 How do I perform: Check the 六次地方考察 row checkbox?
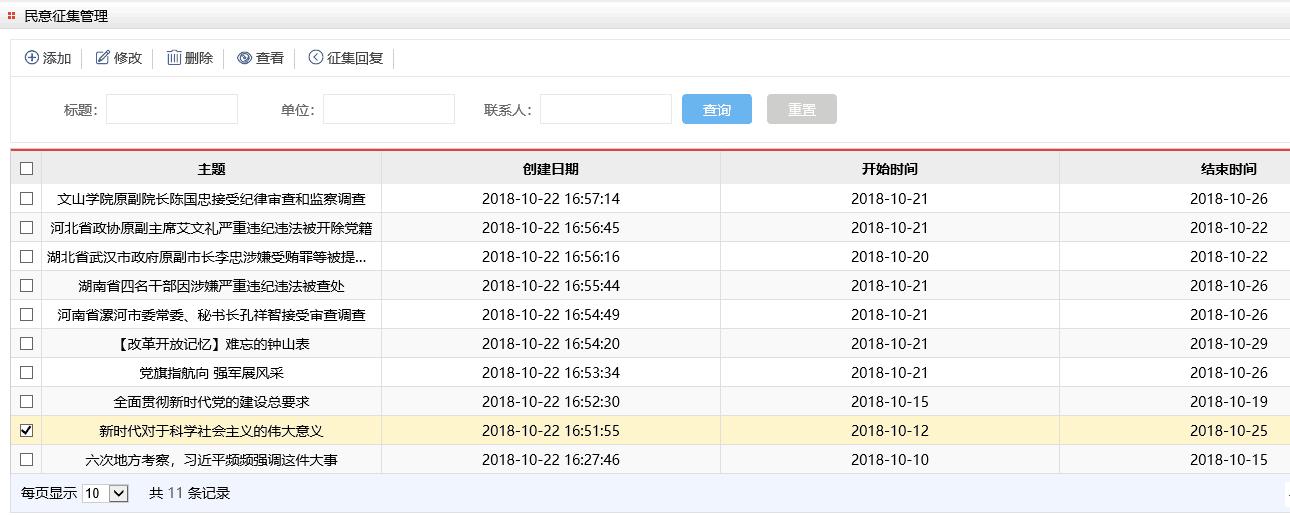click(x=26, y=459)
